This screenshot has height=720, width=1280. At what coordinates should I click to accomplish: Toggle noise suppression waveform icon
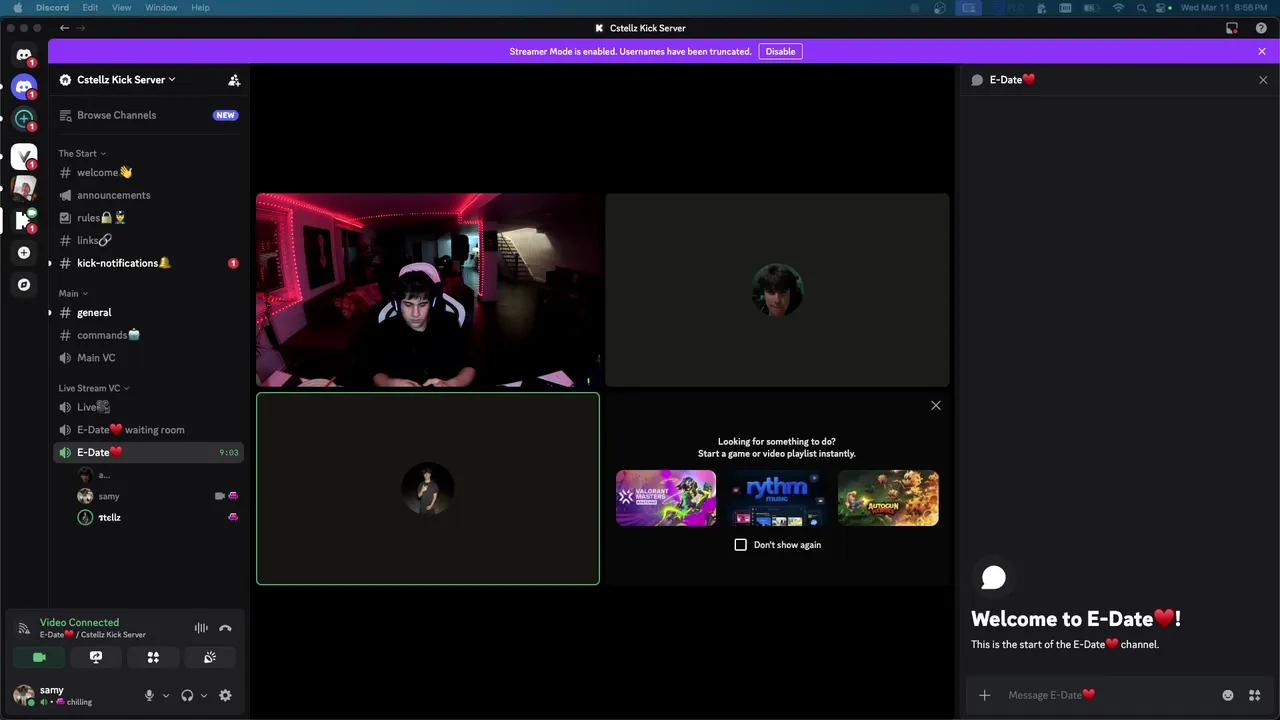(201, 628)
